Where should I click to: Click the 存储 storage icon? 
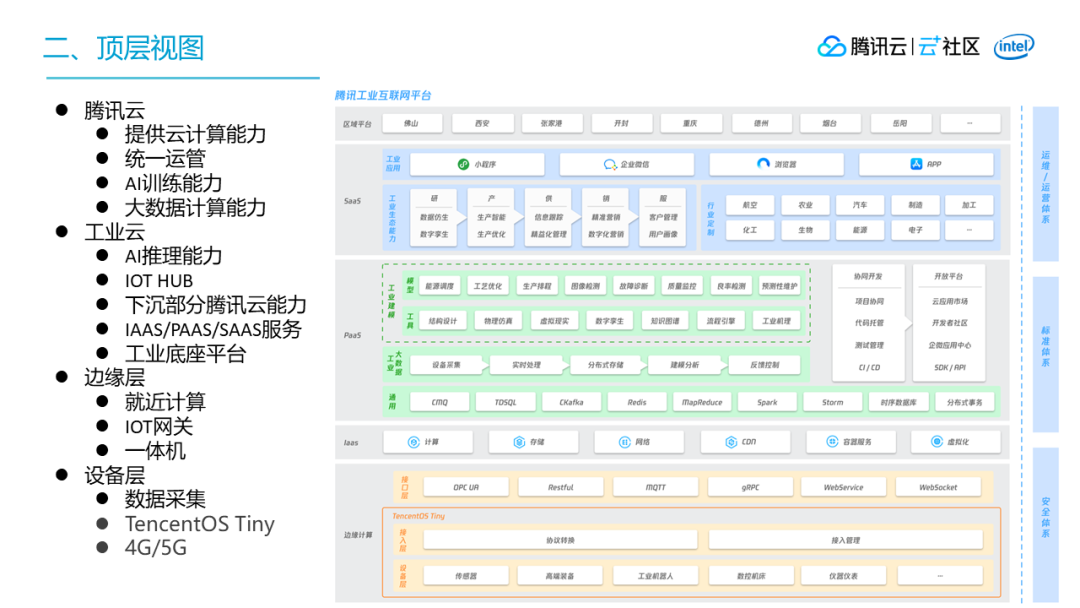coord(519,442)
